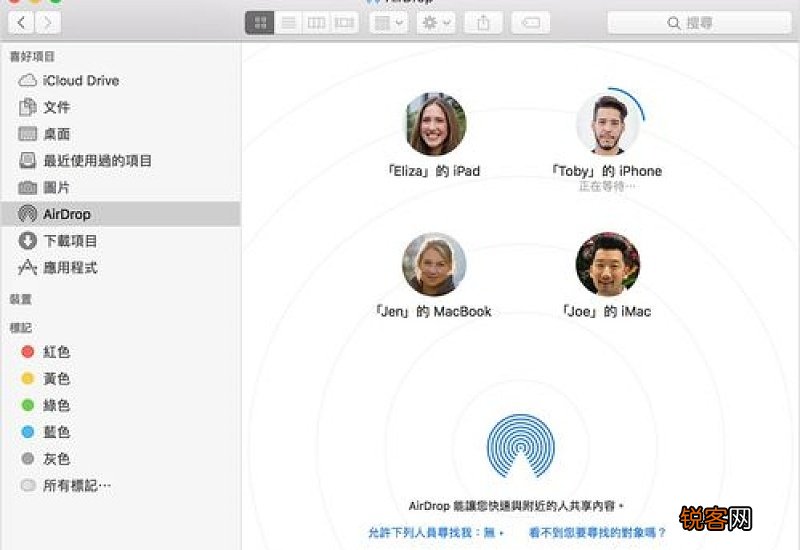Click the 標記 sidebar section header
The width and height of the screenshot is (800, 550).
(21, 328)
